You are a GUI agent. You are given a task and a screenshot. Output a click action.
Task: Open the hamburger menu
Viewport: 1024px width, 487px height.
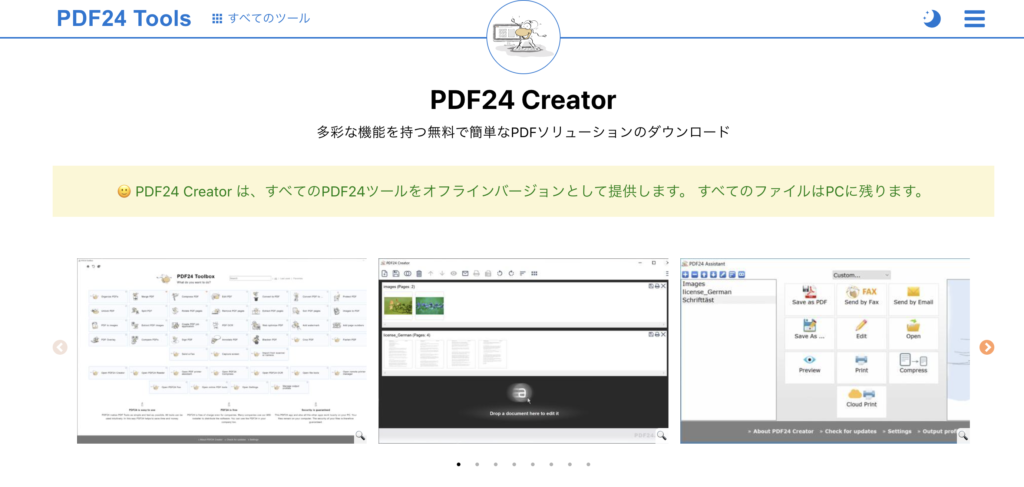point(974,18)
